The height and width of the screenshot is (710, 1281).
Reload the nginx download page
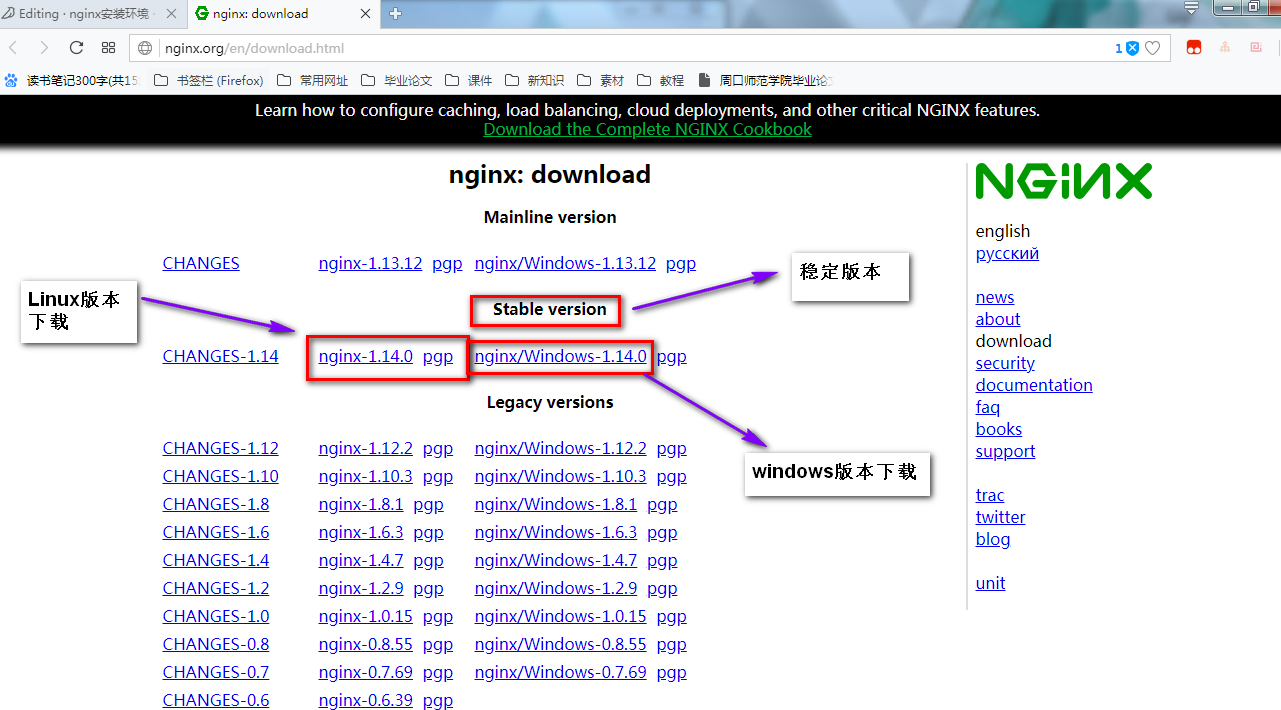point(76,48)
